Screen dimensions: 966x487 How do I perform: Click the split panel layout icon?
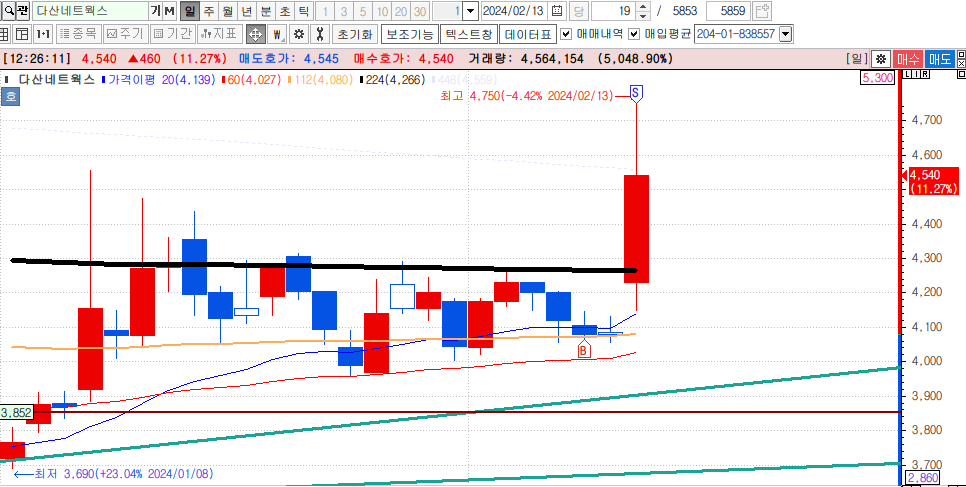22,34
